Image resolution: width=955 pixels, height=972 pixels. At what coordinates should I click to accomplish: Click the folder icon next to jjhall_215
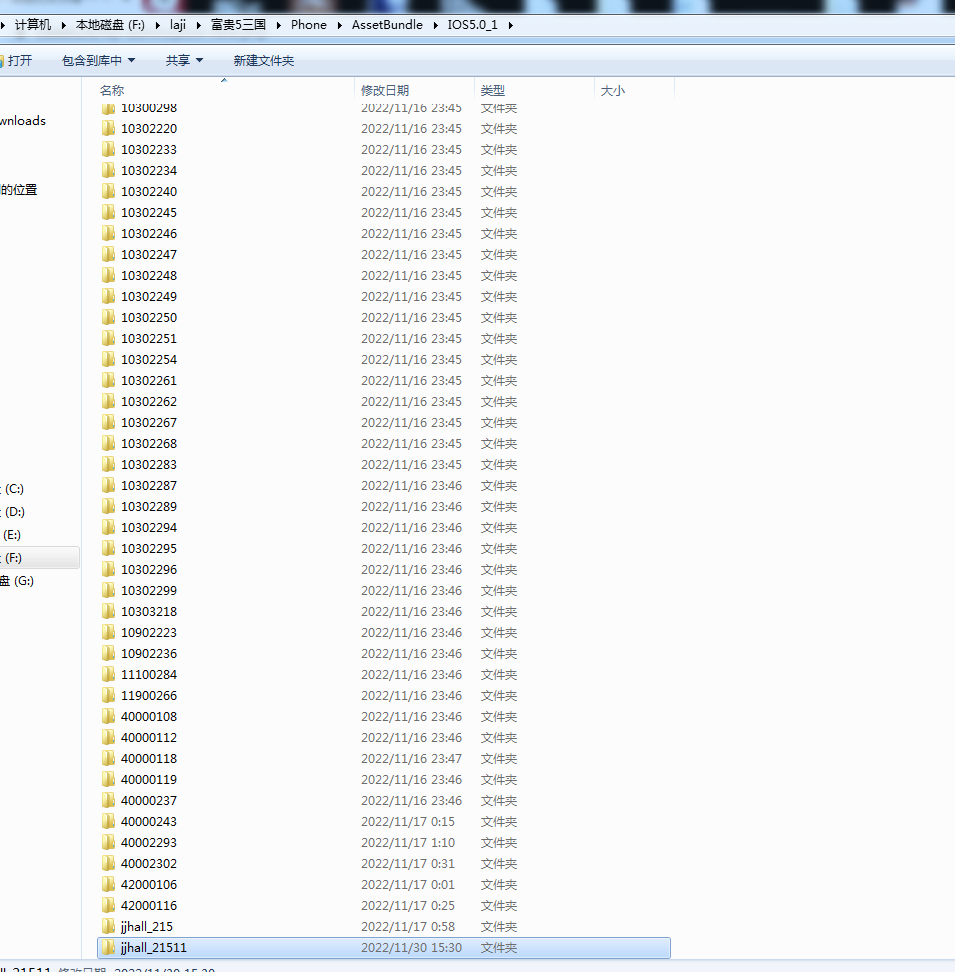coord(108,926)
